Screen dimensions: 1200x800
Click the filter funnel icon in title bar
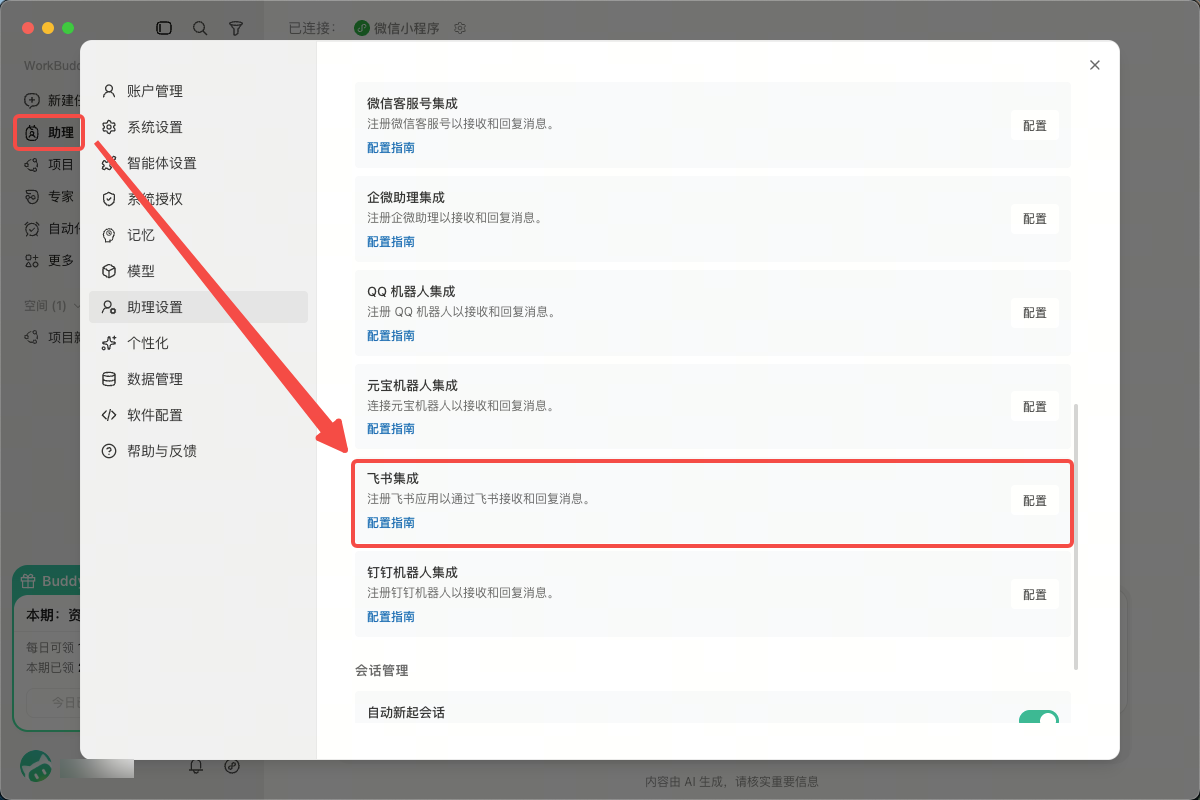(235, 28)
